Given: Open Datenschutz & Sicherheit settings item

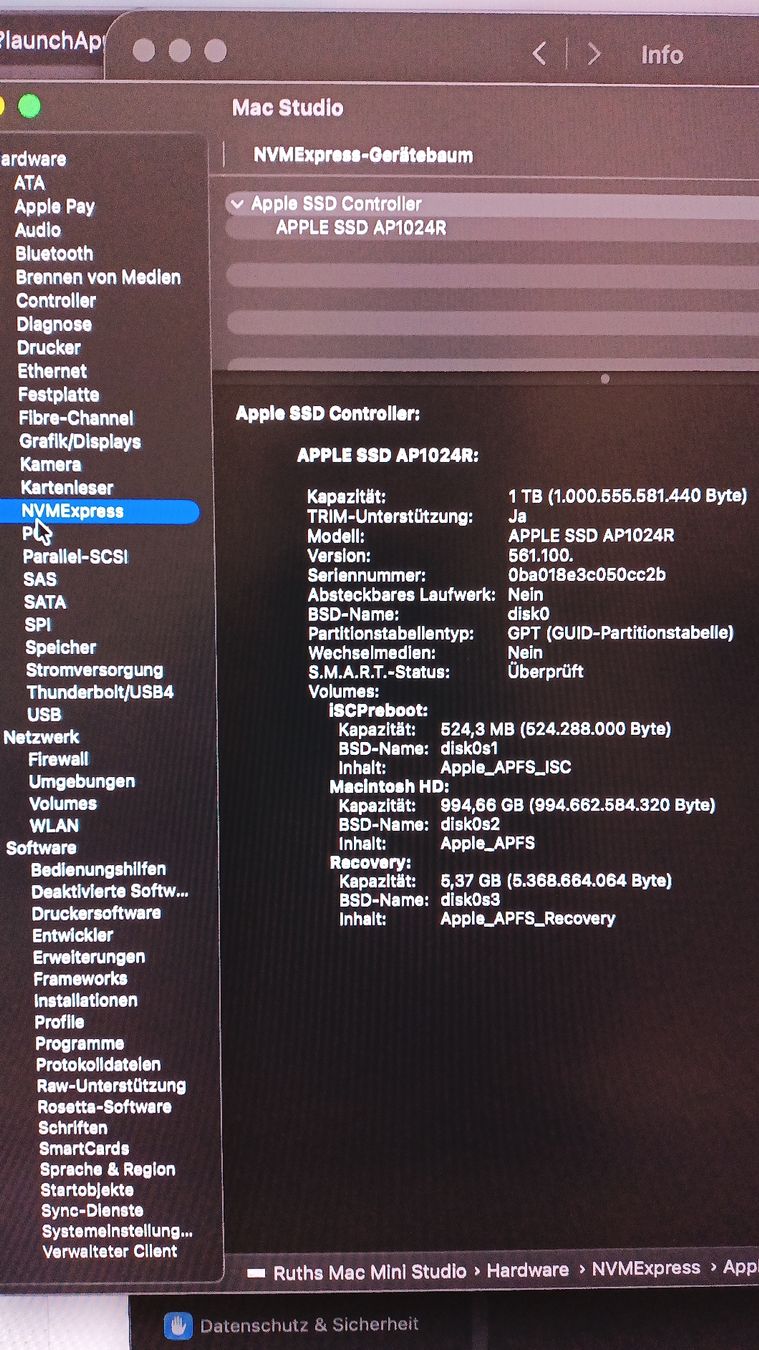Looking at the screenshot, I should point(292,1325).
